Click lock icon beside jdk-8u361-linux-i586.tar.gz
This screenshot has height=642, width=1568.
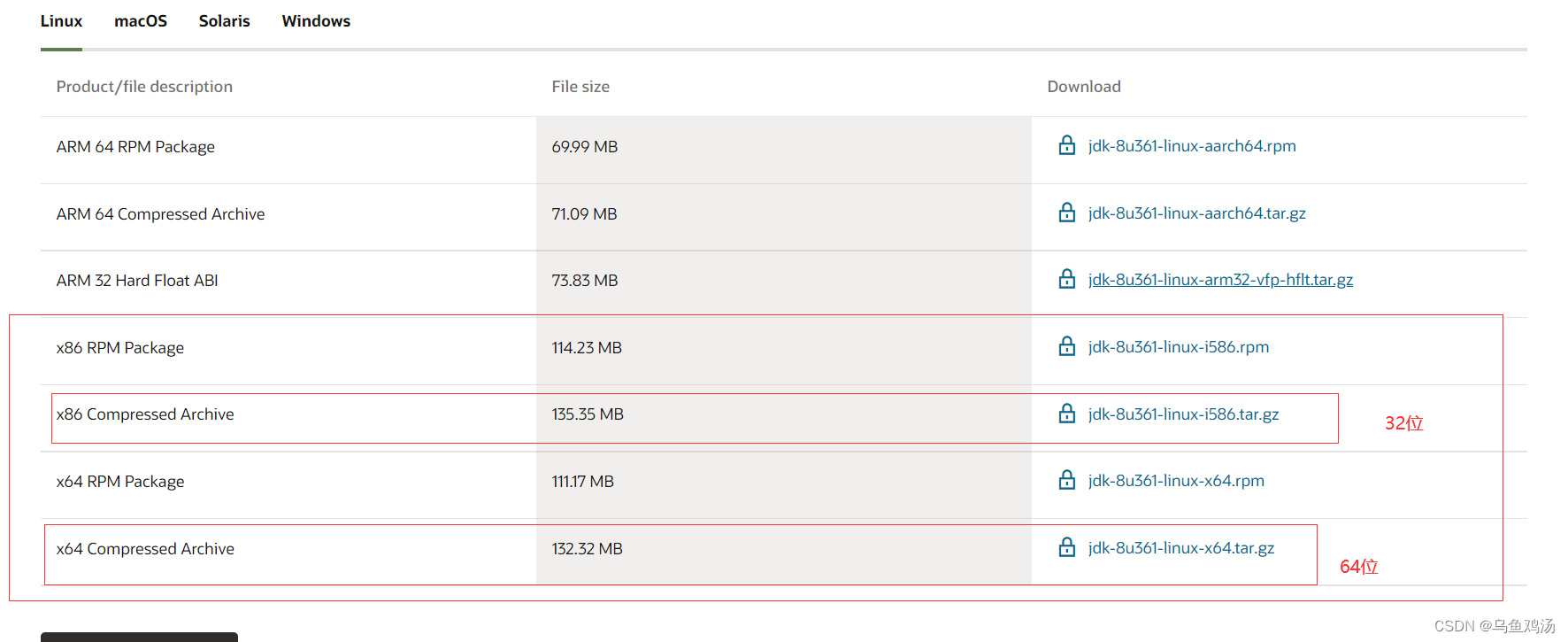[x=1067, y=414]
